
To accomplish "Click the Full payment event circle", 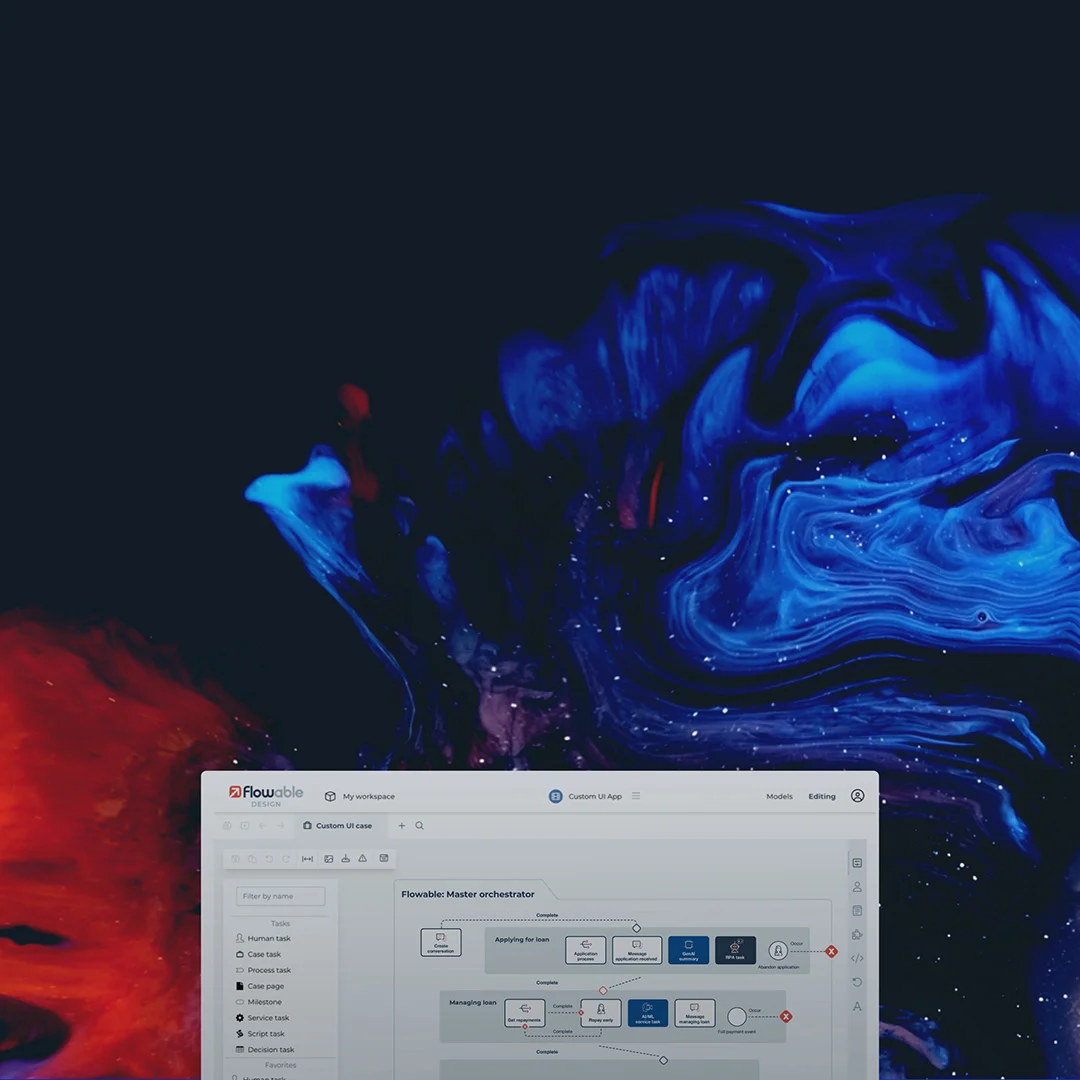I will coord(737,1016).
